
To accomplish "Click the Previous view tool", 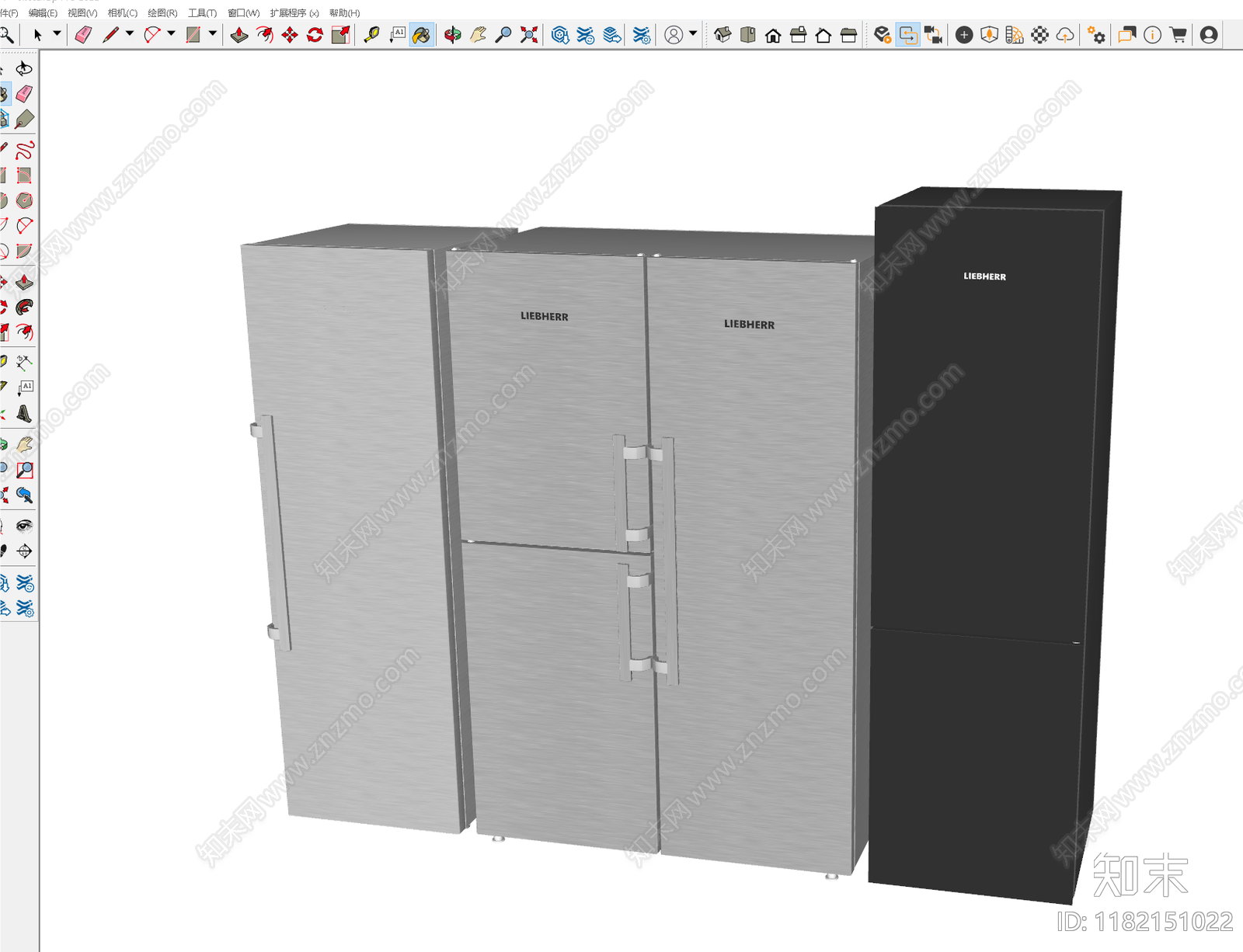I will 24,495.
